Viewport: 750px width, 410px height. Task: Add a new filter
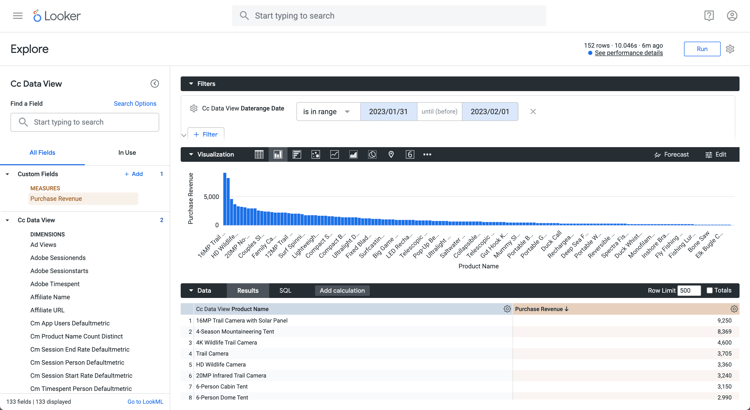pos(206,134)
